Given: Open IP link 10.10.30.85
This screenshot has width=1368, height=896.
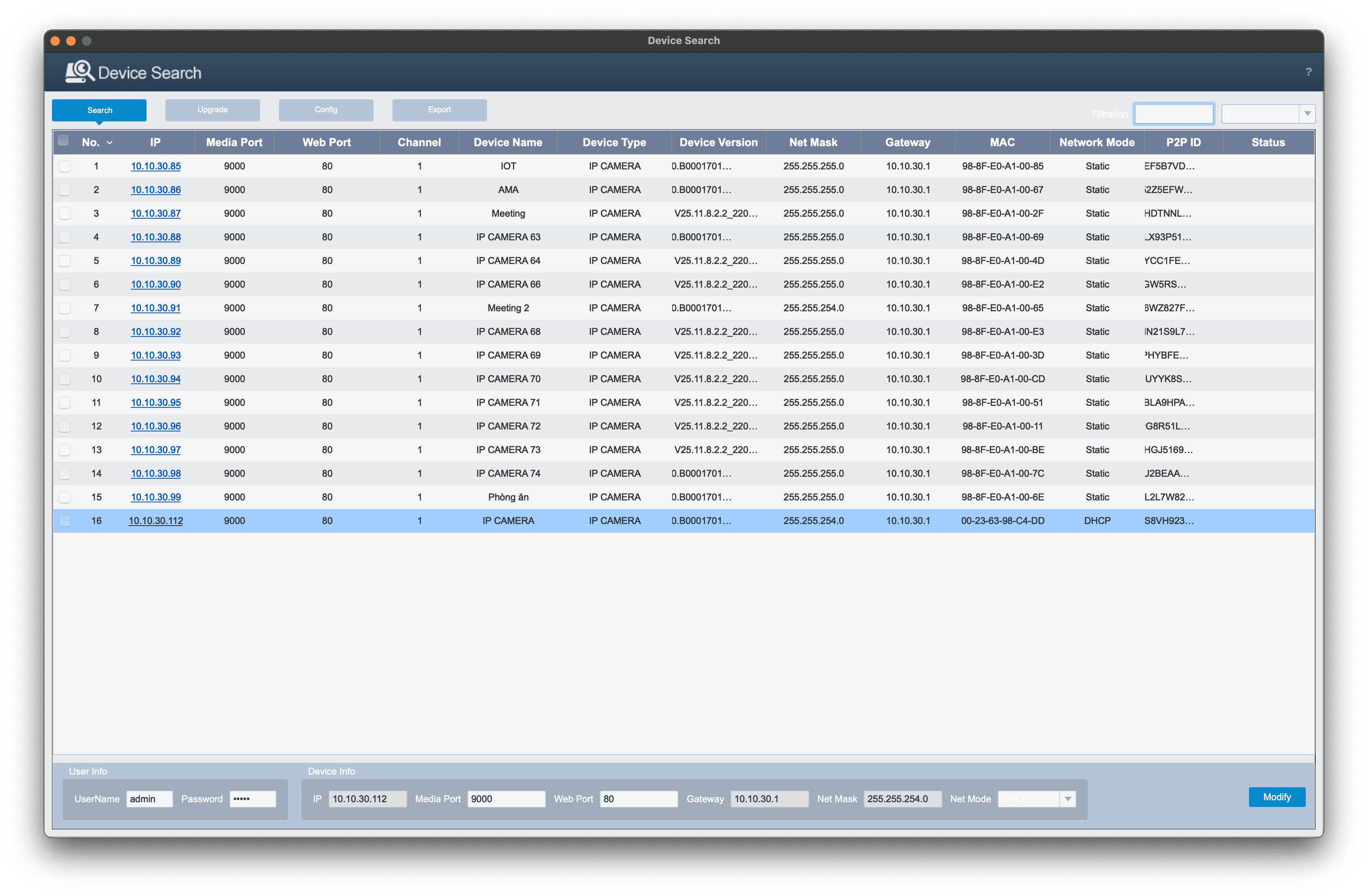Looking at the screenshot, I should click(x=156, y=166).
